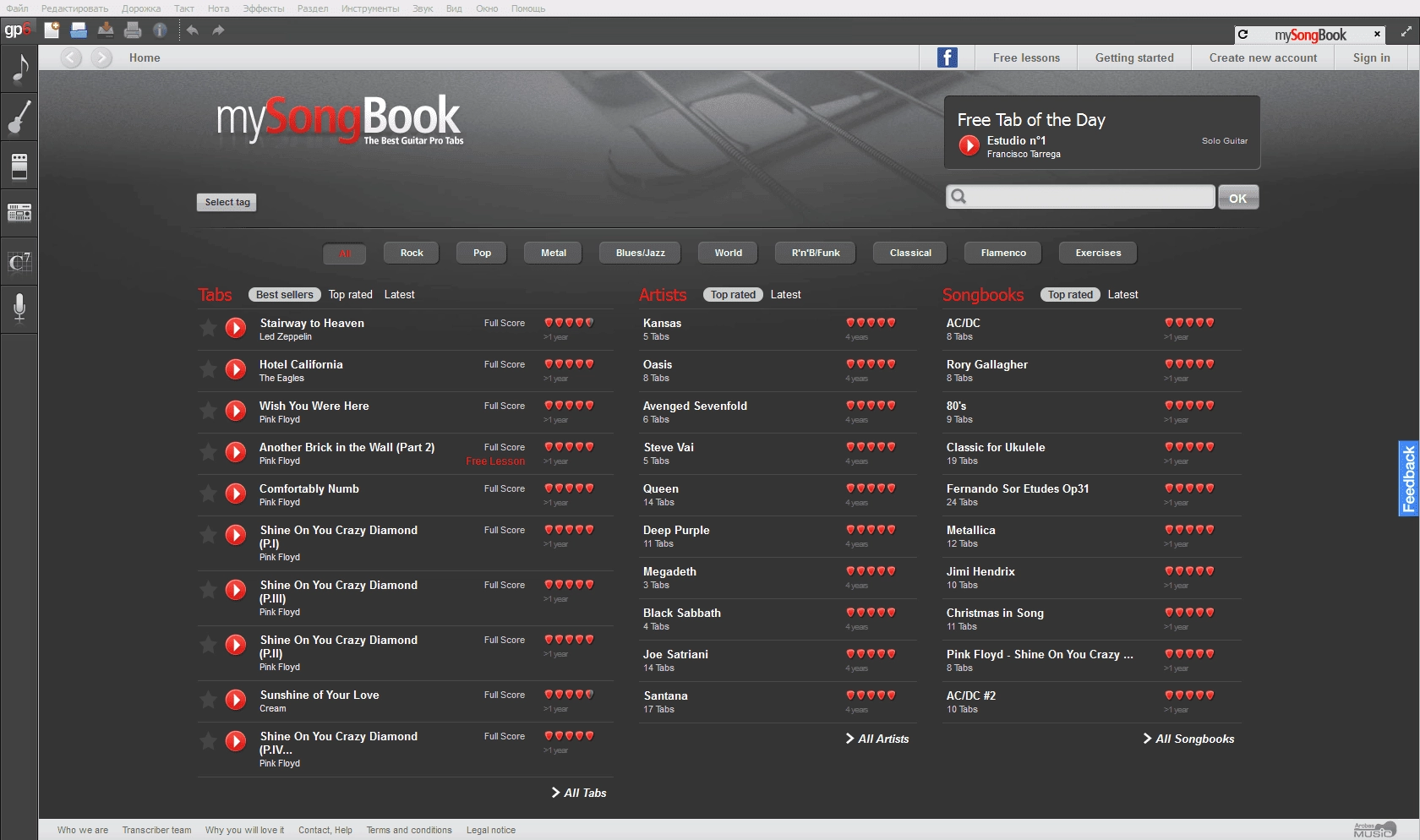Open Free lessons link
Screen dimensions: 1420x840
coord(1026,57)
